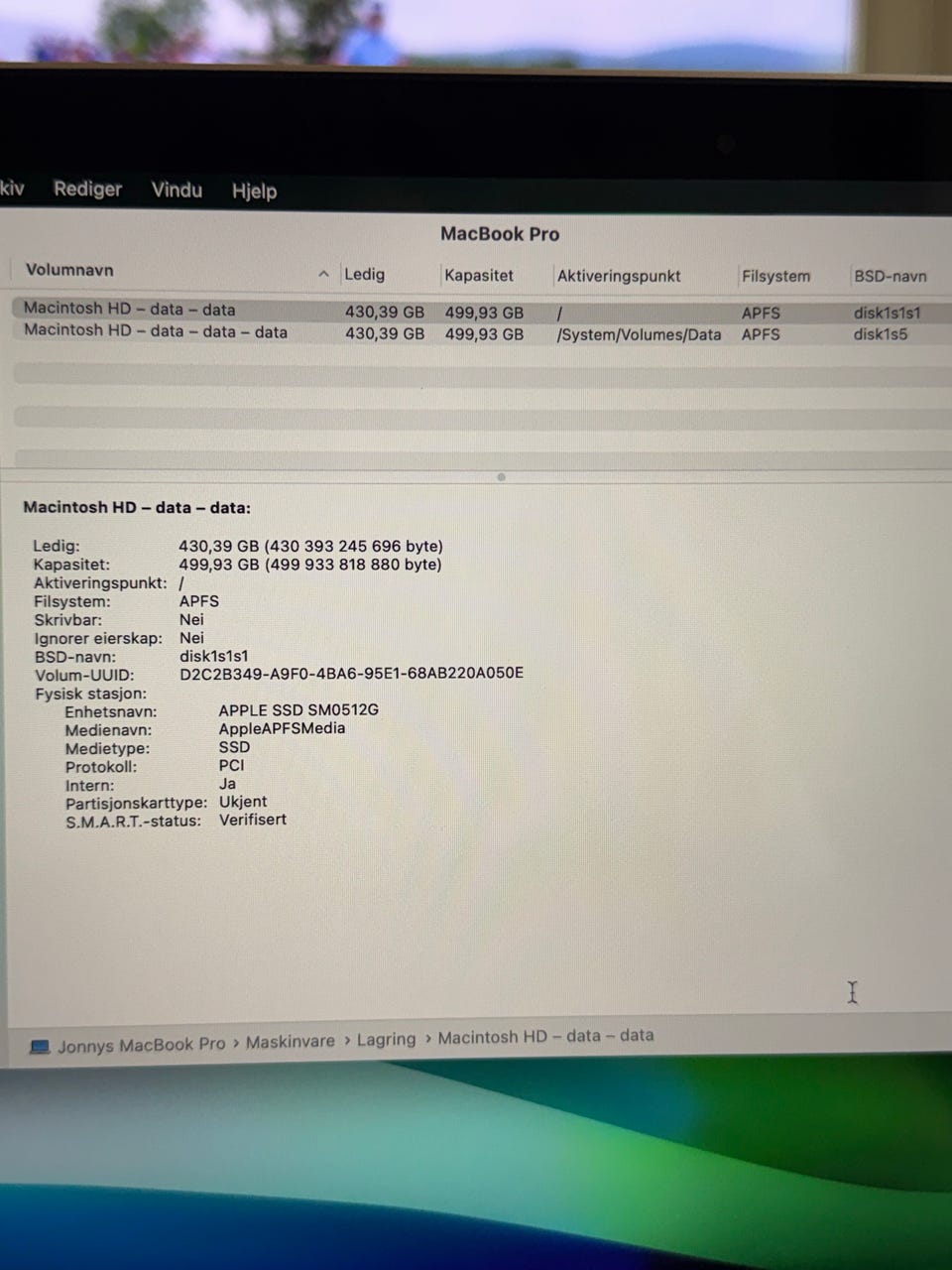This screenshot has width=952, height=1270.
Task: Click Kapasitet value 499,93 GB in details
Action: (310, 565)
